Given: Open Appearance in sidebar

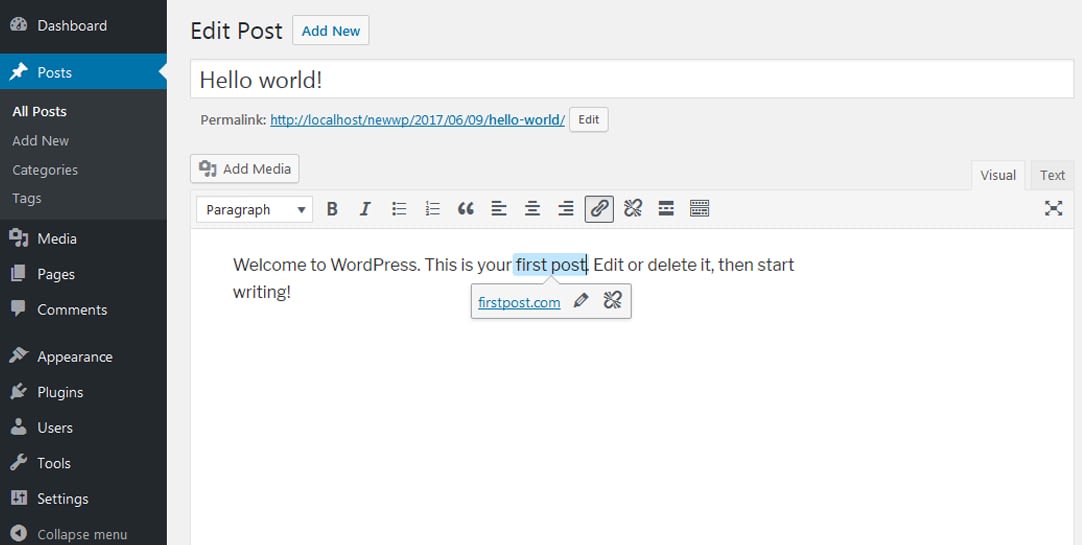Looking at the screenshot, I should (x=83, y=357).
